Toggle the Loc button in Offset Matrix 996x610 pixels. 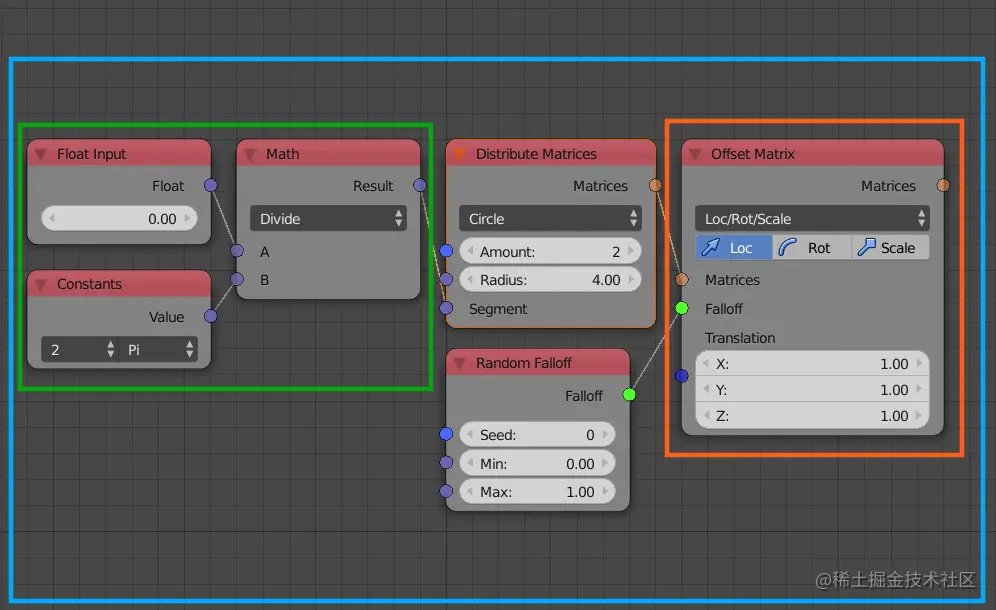coord(734,247)
